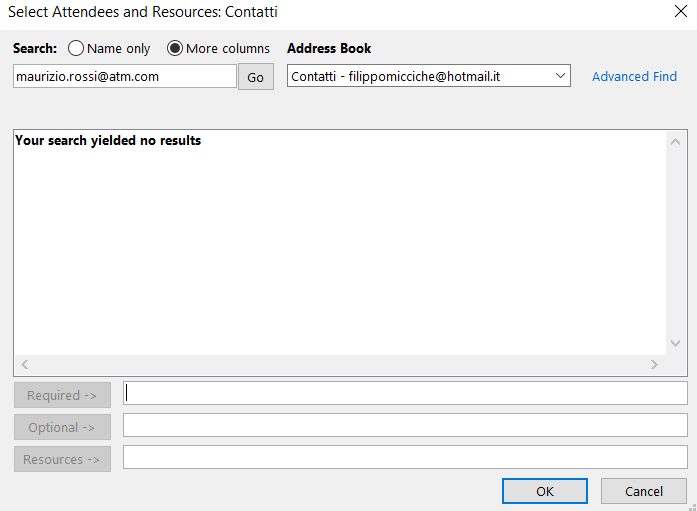Image resolution: width=697 pixels, height=511 pixels.
Task: Dismiss dialog with the Cancel button
Action: [x=644, y=491]
